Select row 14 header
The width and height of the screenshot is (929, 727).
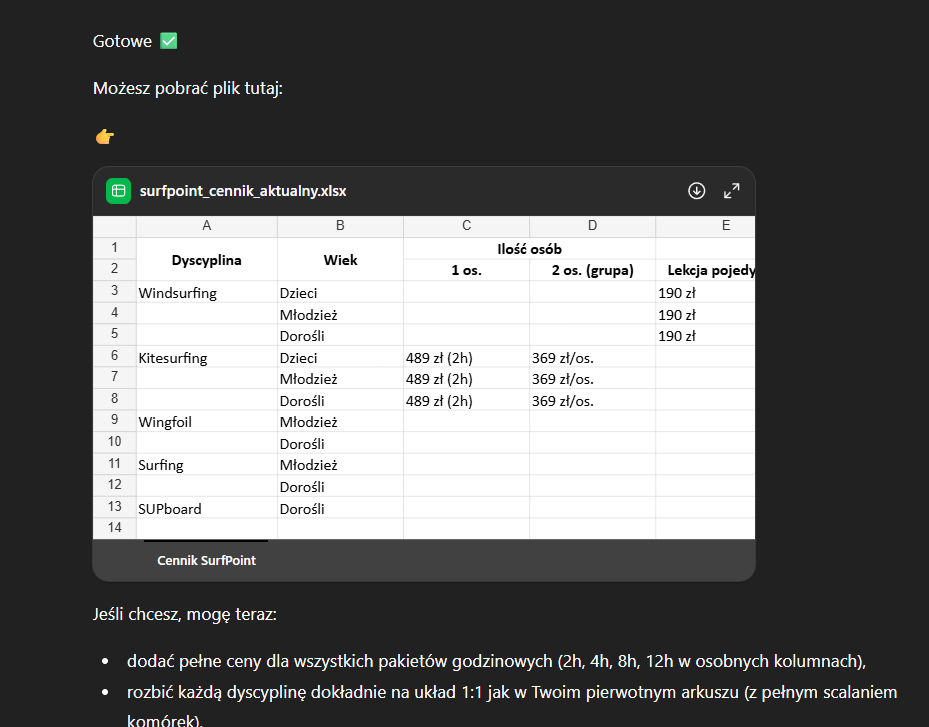point(114,528)
